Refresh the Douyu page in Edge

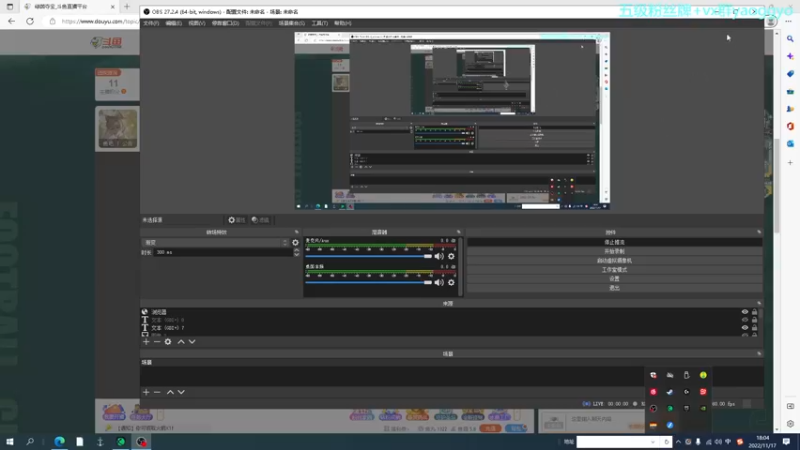[x=30, y=21]
